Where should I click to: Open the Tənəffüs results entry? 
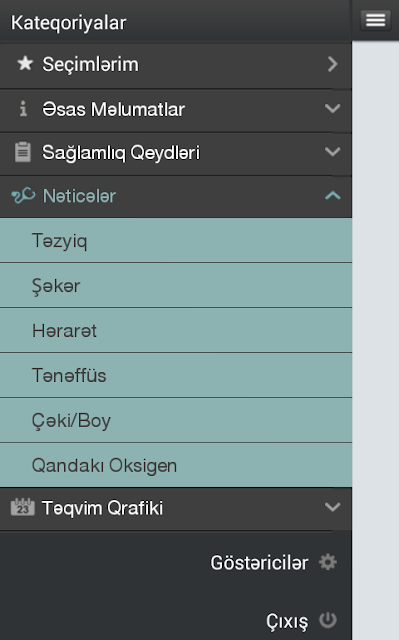(x=176, y=375)
